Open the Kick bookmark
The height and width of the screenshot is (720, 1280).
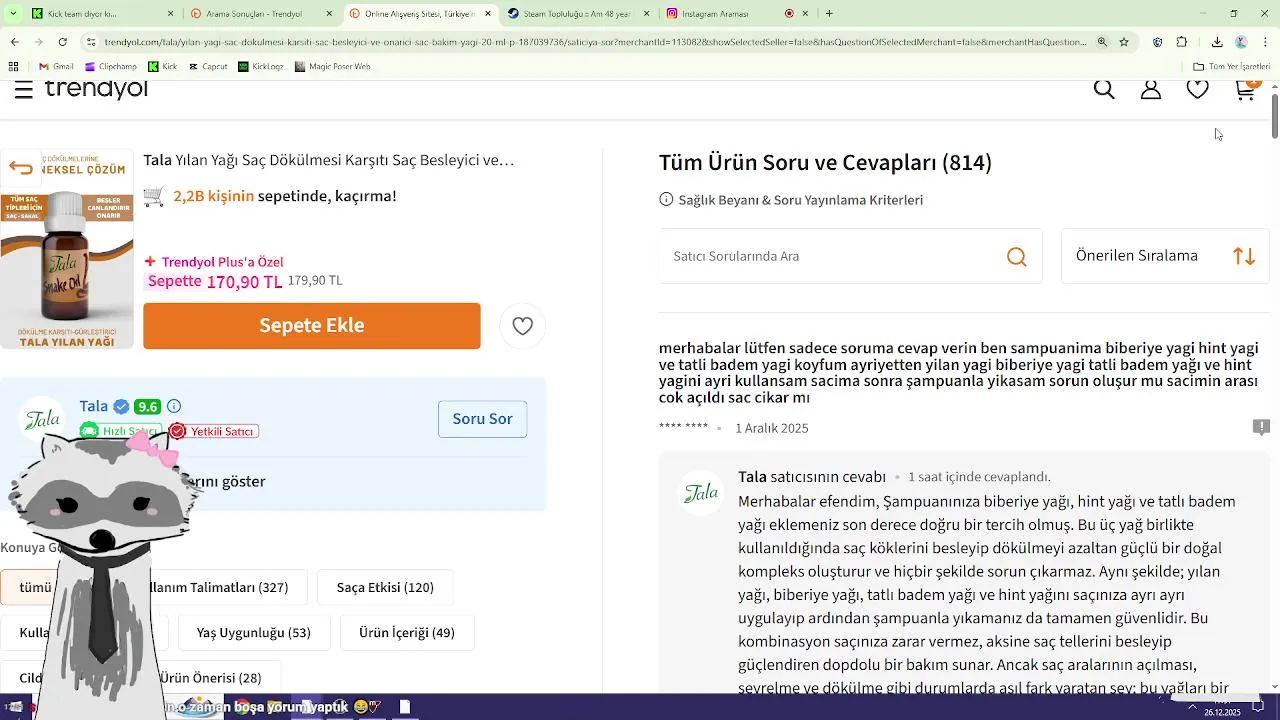click(x=163, y=66)
